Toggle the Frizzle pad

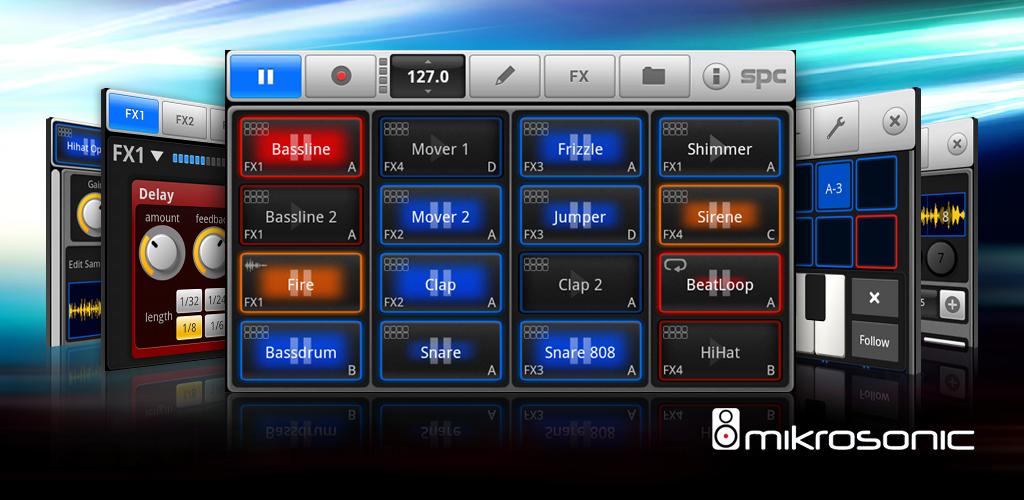point(581,148)
